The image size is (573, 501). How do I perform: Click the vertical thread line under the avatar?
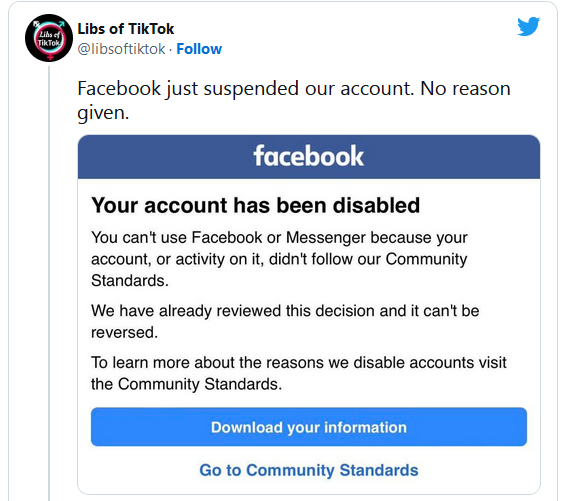[x=49, y=281]
